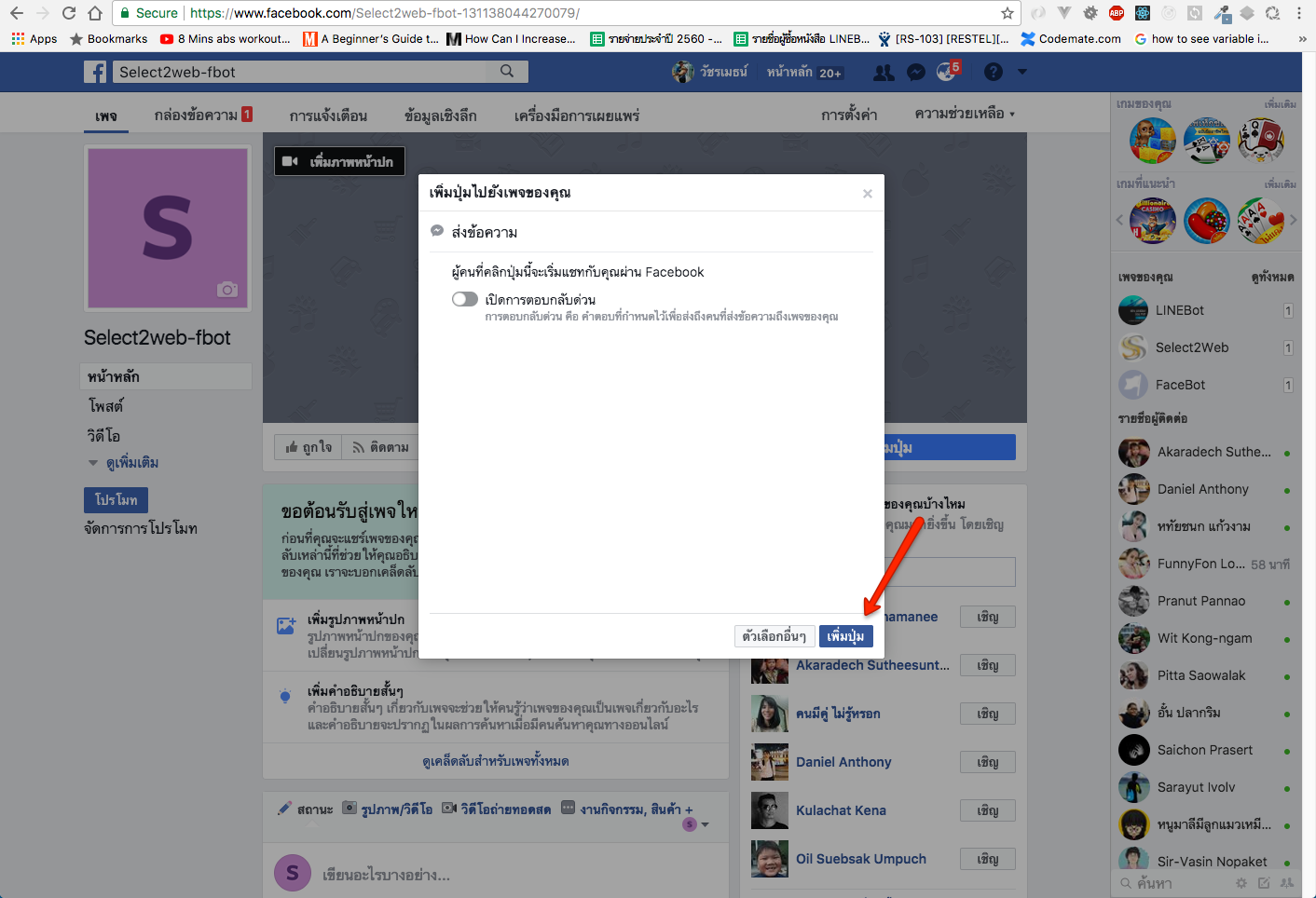The width and height of the screenshot is (1316, 898).
Task: Click the create group icon in the chat sidebar
Action: pos(1287,883)
